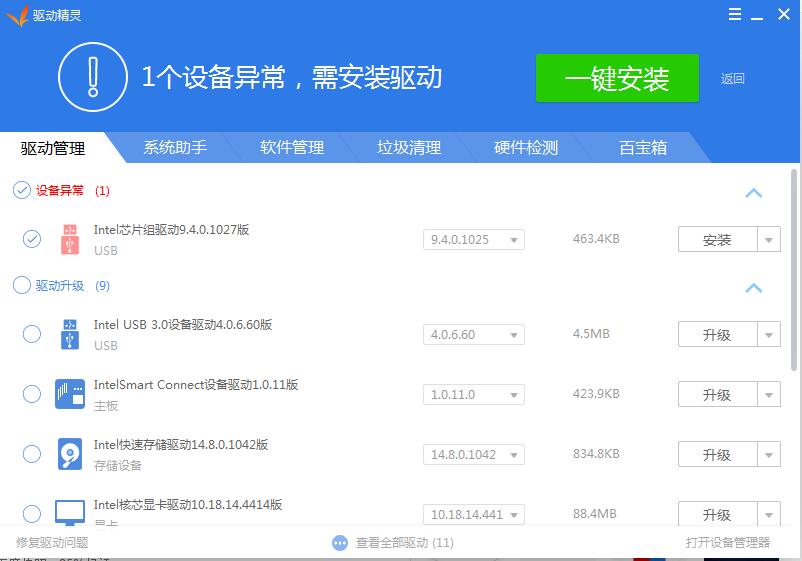Close the 驱动精灵 window
This screenshot has height=561, width=802.
click(784, 14)
